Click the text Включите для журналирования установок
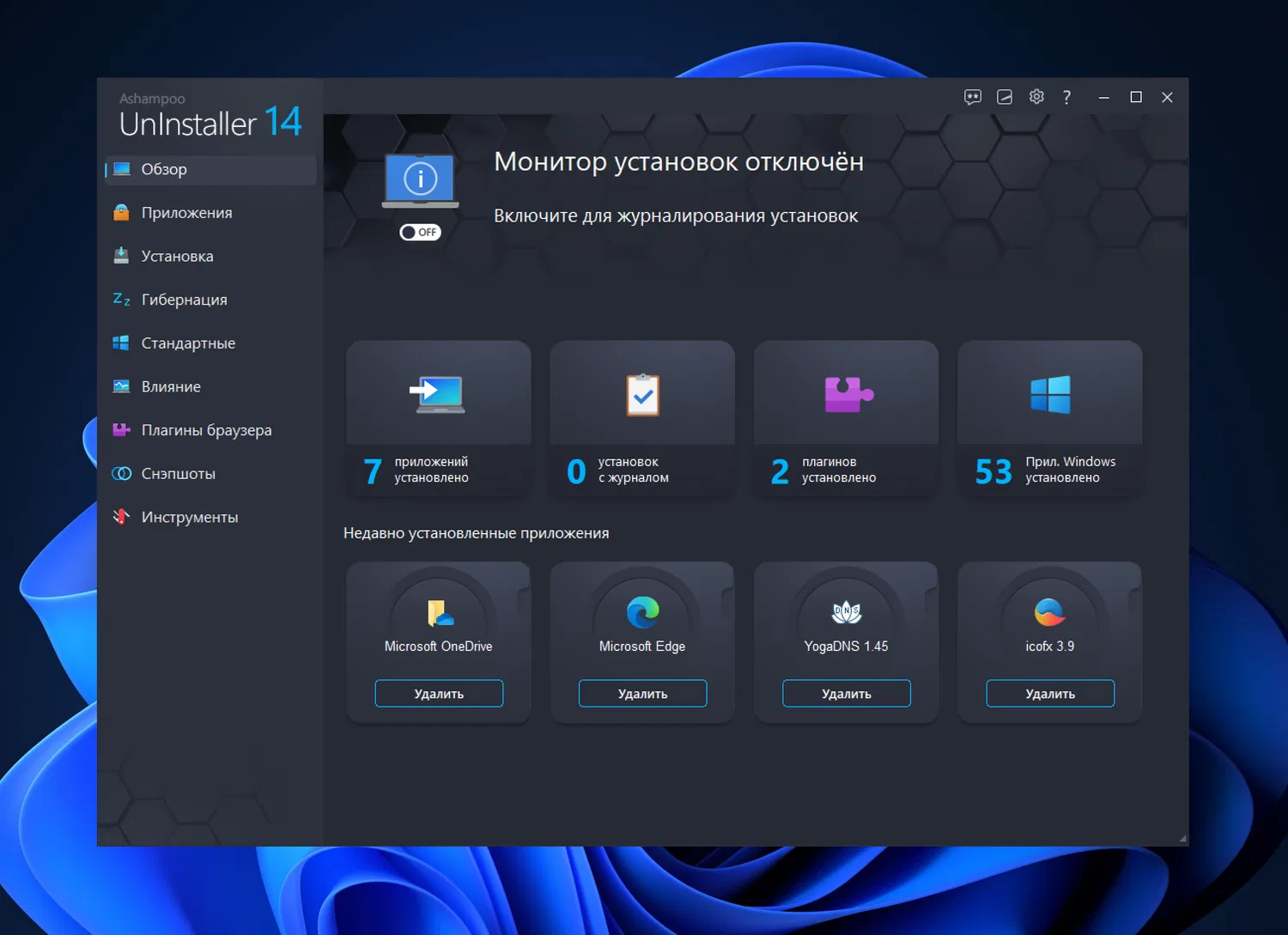1288x935 pixels. pos(676,216)
